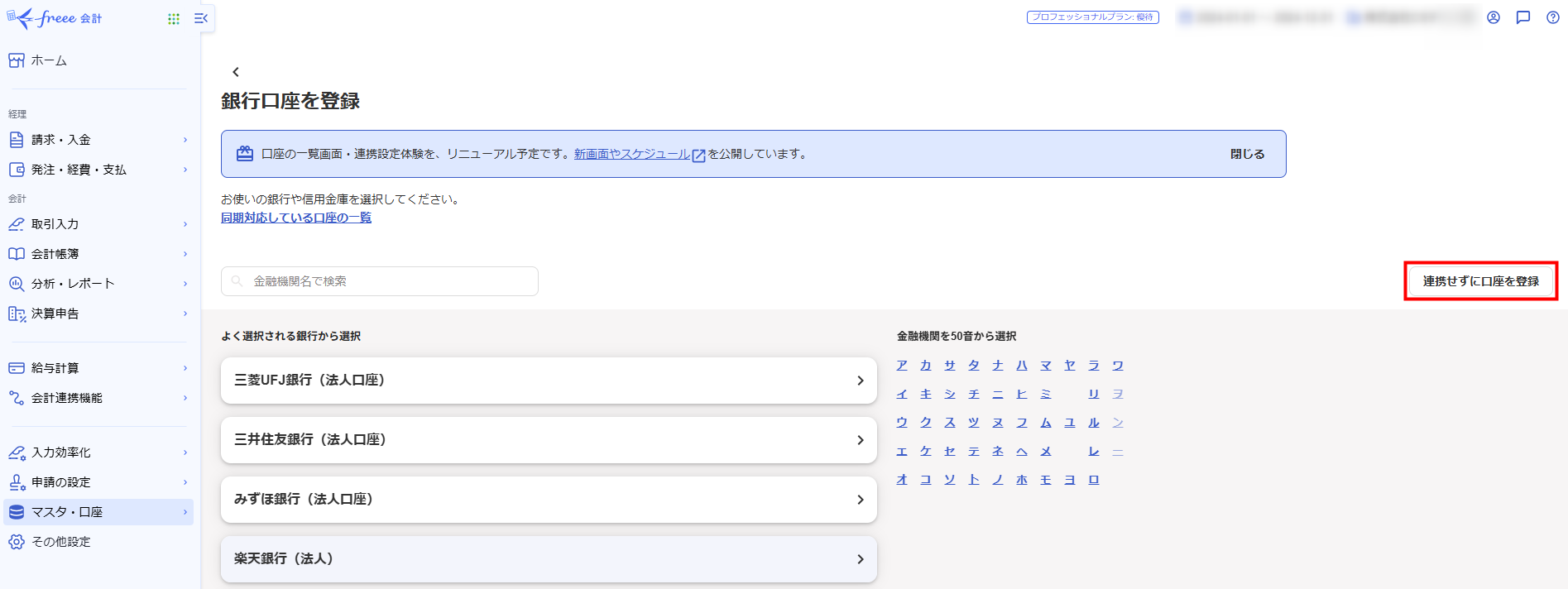
Task: Open the 同期対応している口座の一覧 link
Action: 296,218
